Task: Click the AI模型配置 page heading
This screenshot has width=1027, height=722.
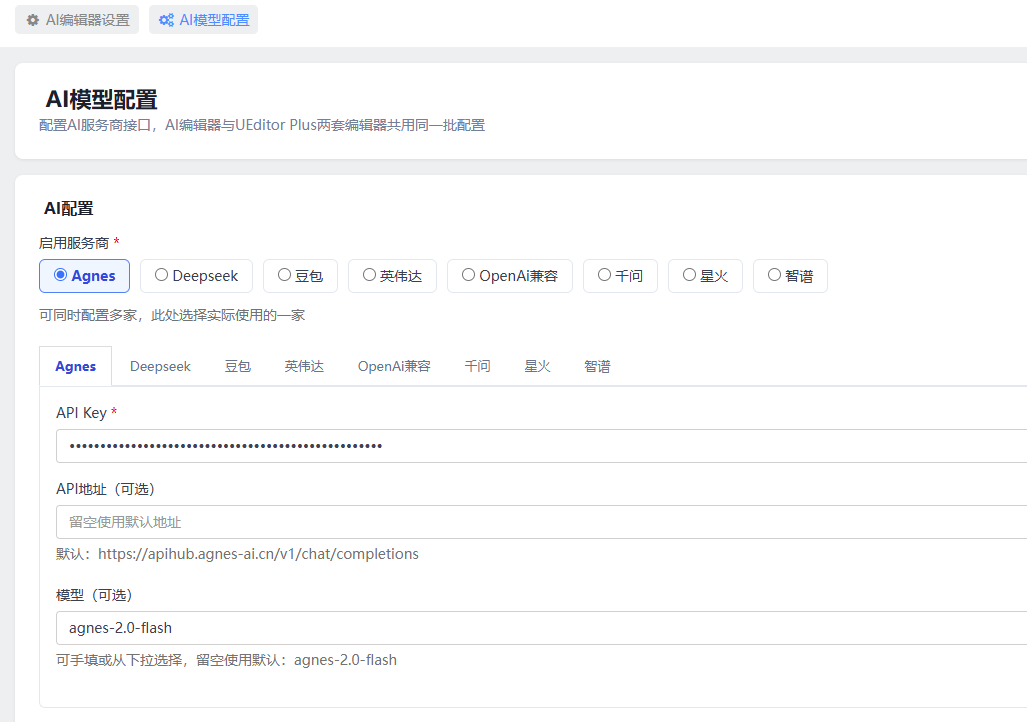Action: tap(101, 100)
